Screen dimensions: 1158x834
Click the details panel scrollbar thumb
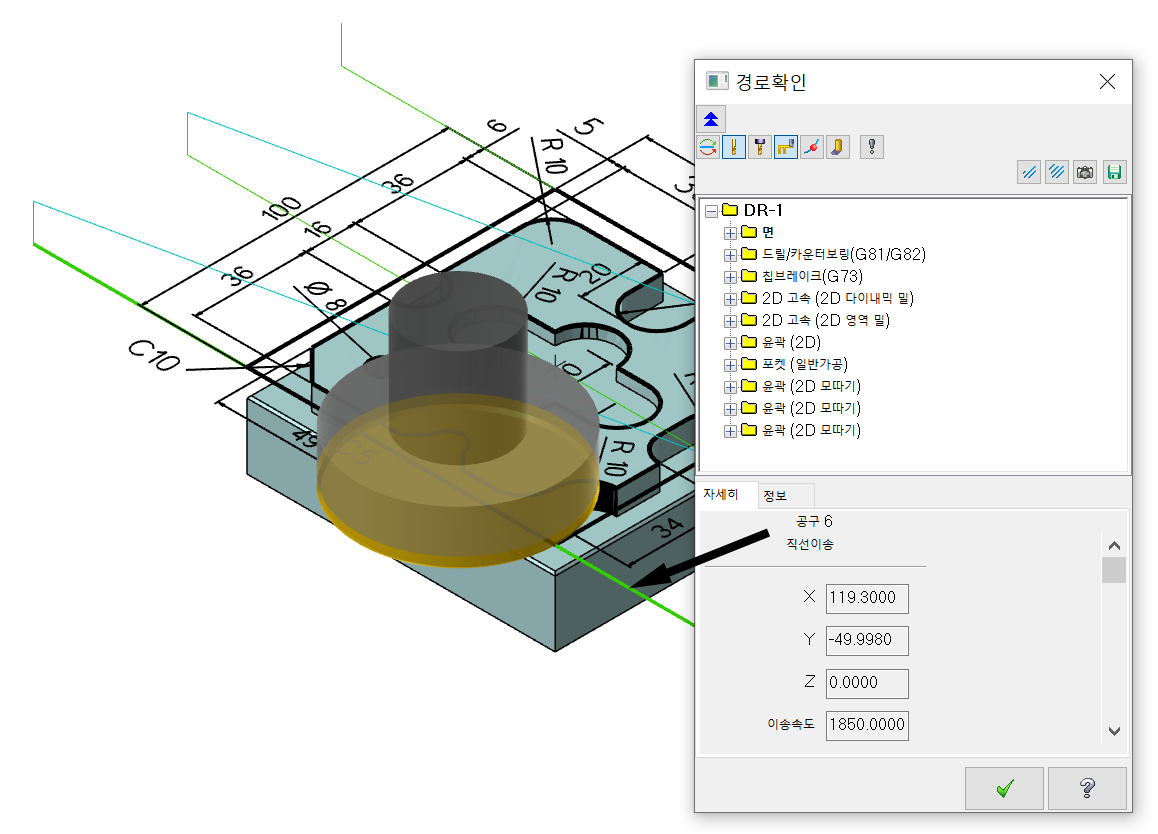click(1114, 570)
